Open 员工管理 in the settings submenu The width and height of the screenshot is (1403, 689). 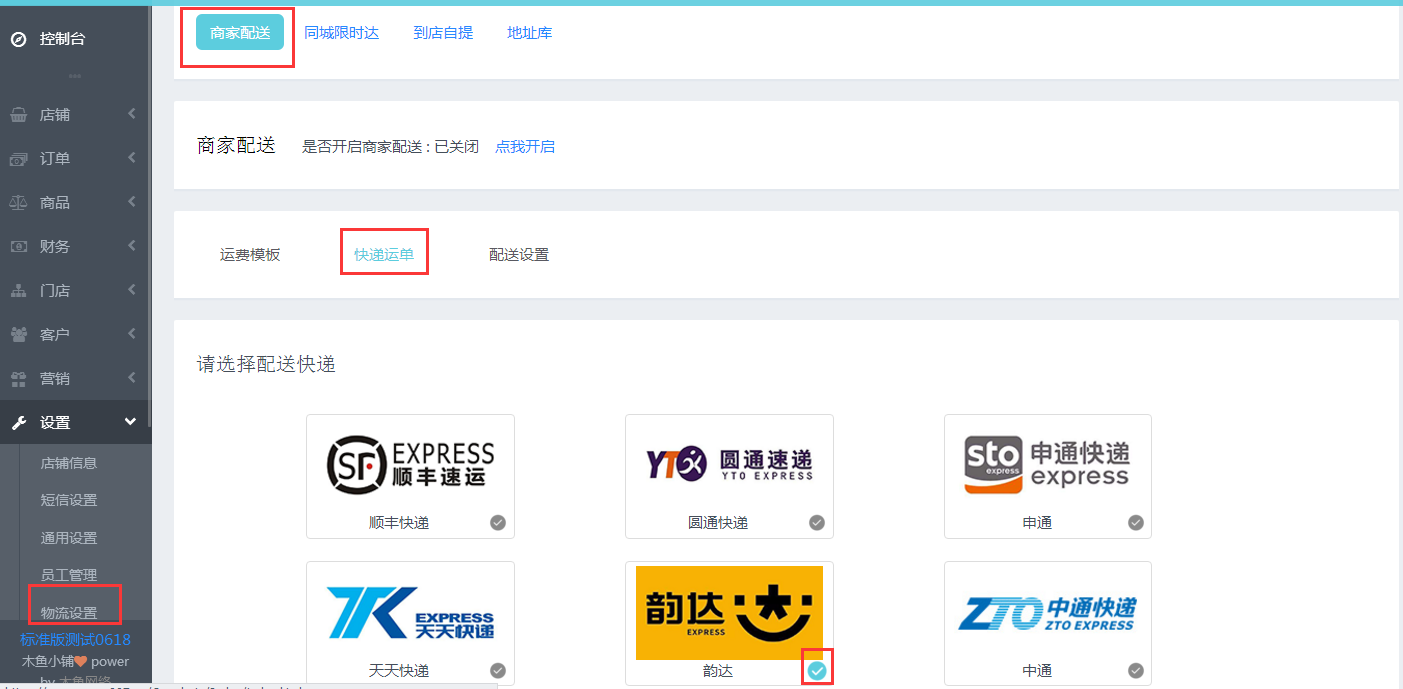coord(69,575)
